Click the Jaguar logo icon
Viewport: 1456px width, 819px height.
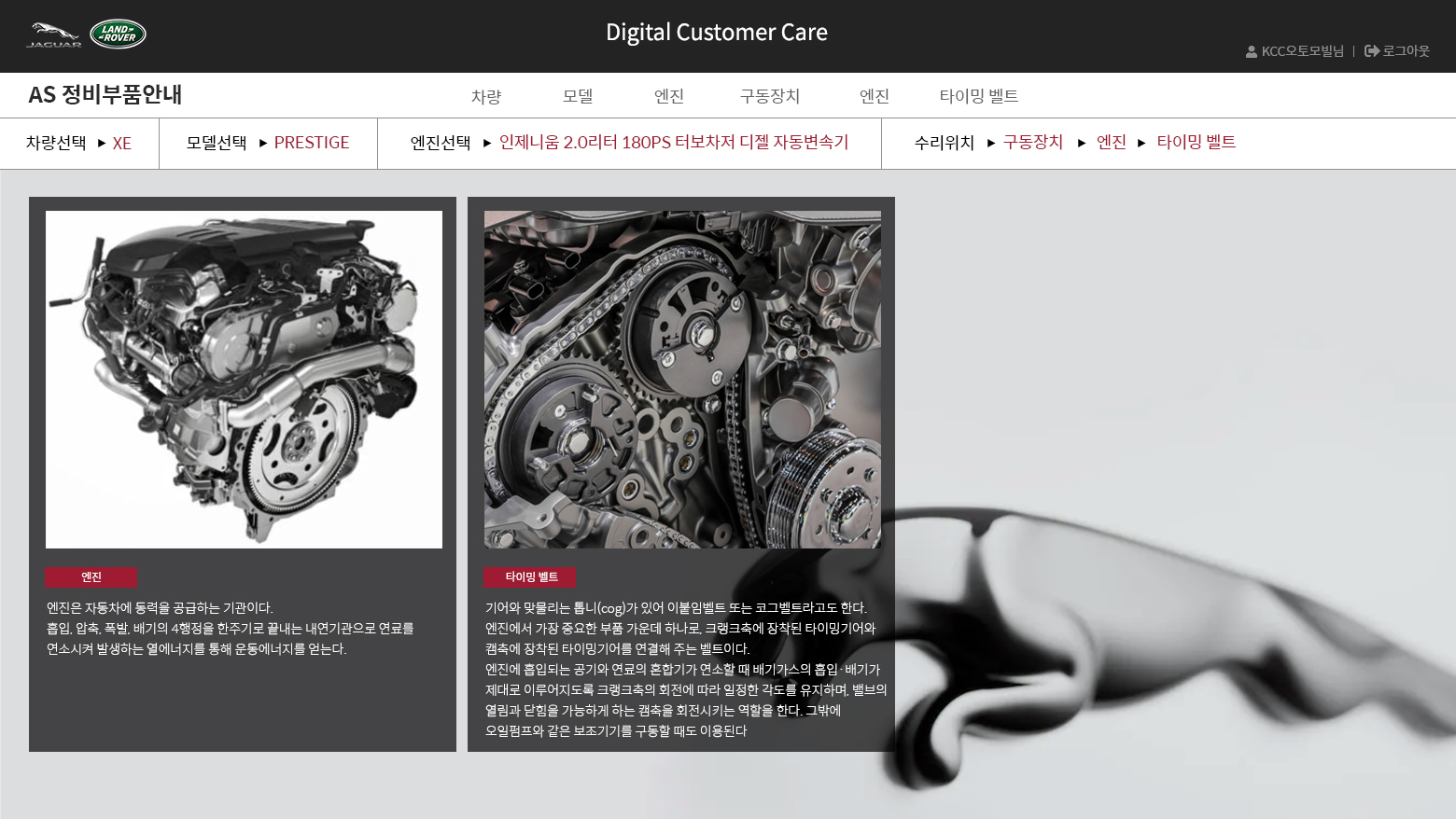click(53, 35)
